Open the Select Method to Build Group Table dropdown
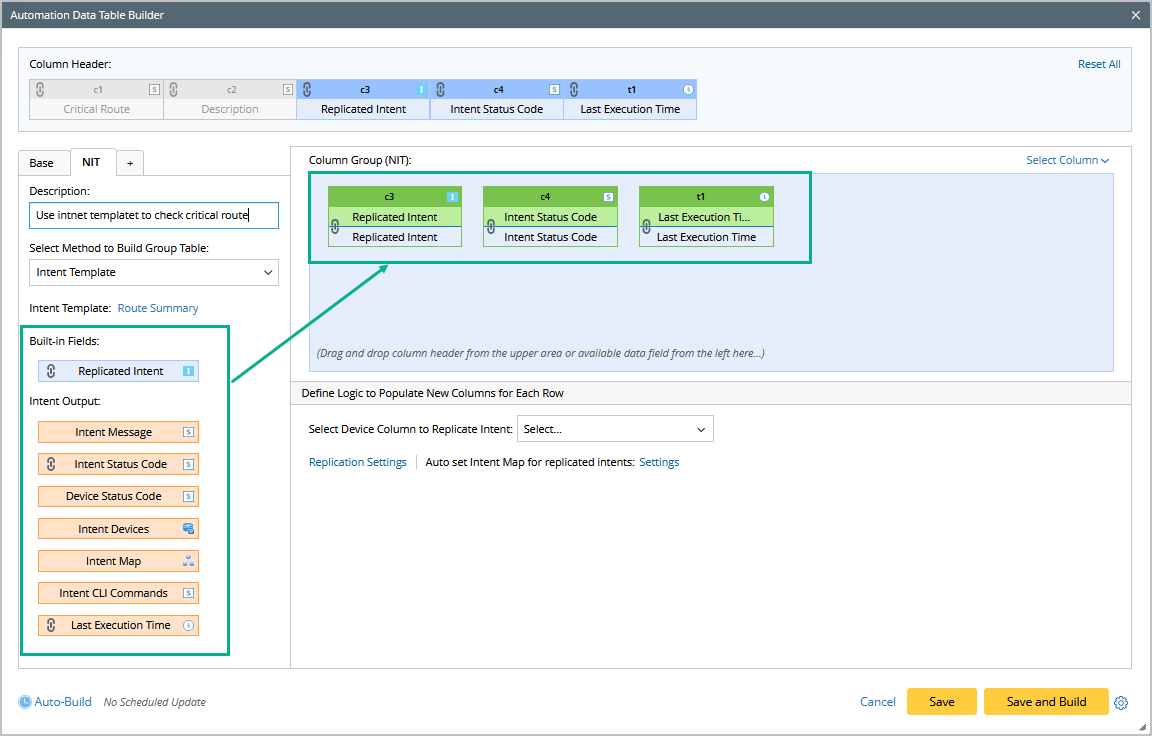This screenshot has width=1152, height=736. point(154,272)
